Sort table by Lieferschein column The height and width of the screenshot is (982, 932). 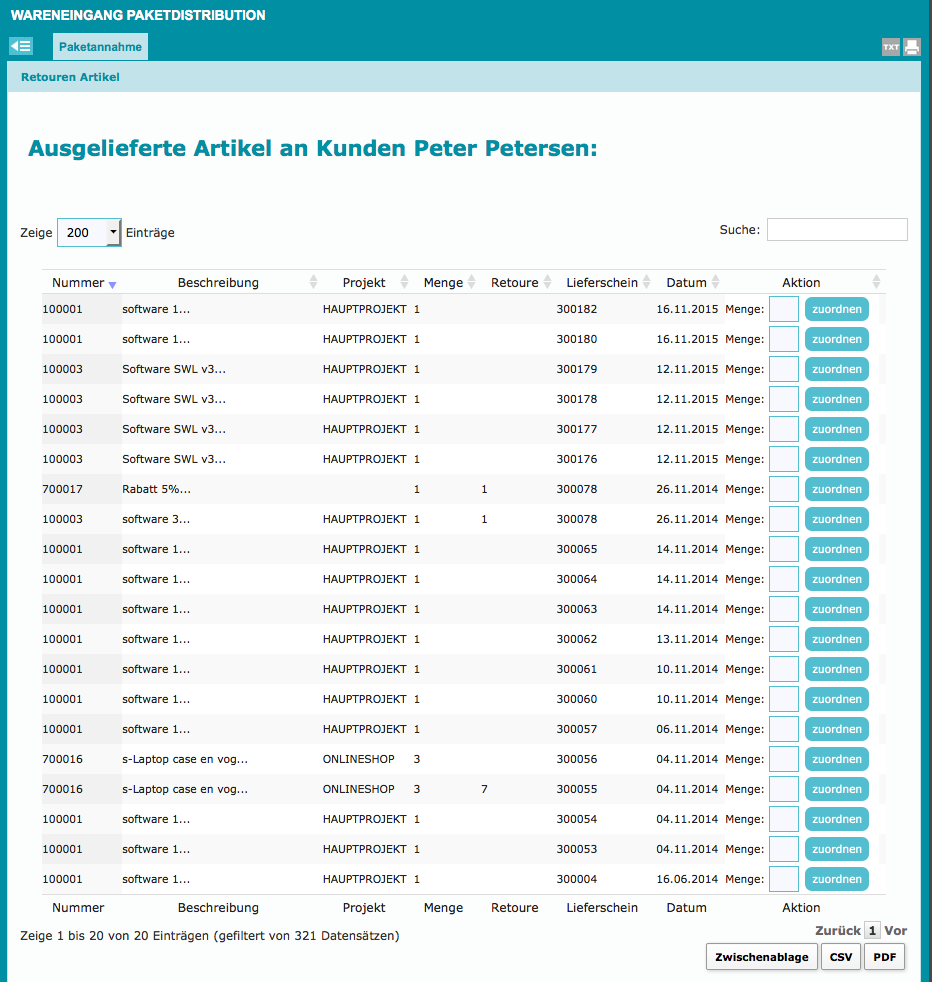(602, 283)
